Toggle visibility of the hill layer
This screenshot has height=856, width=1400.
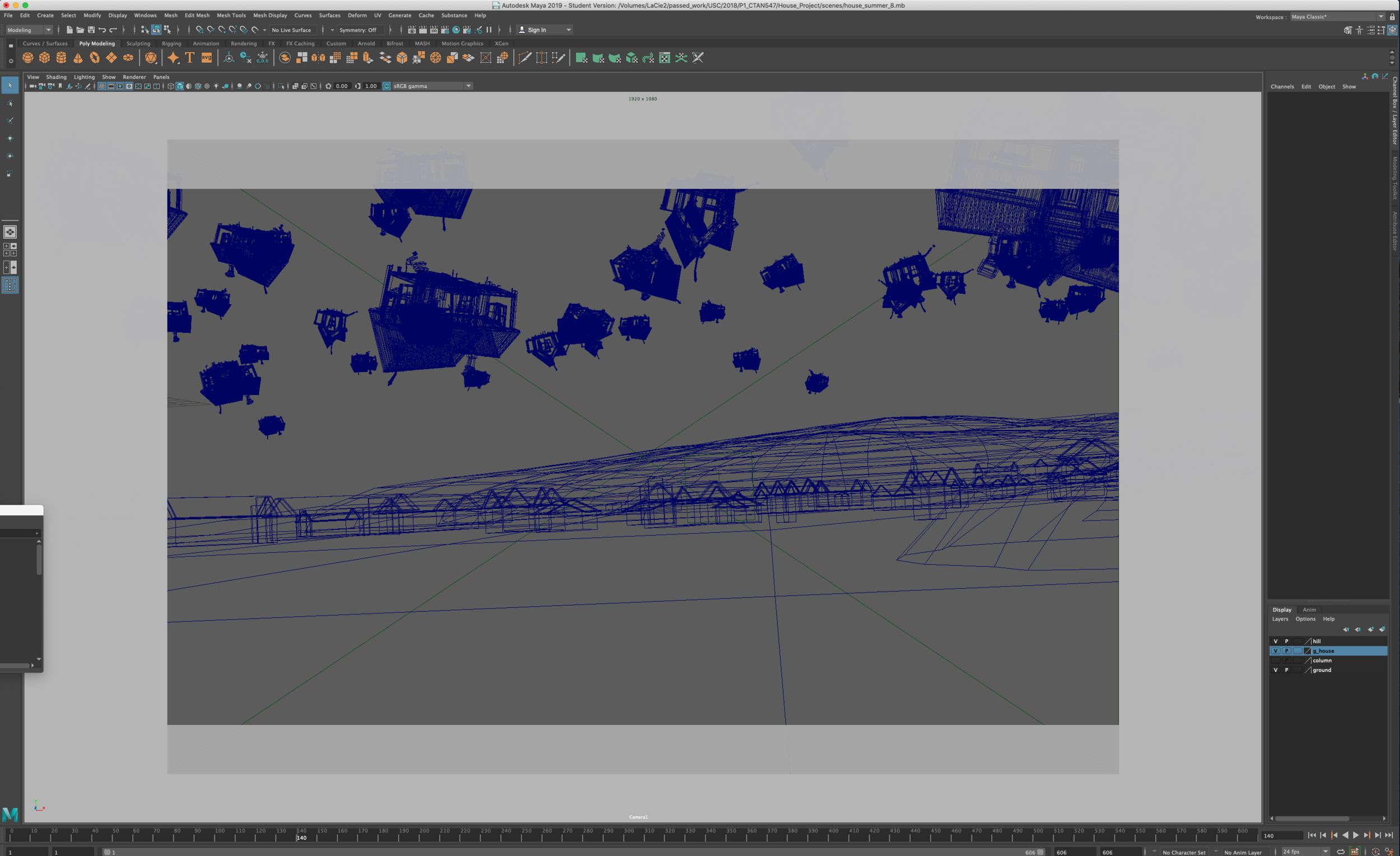[x=1276, y=641]
